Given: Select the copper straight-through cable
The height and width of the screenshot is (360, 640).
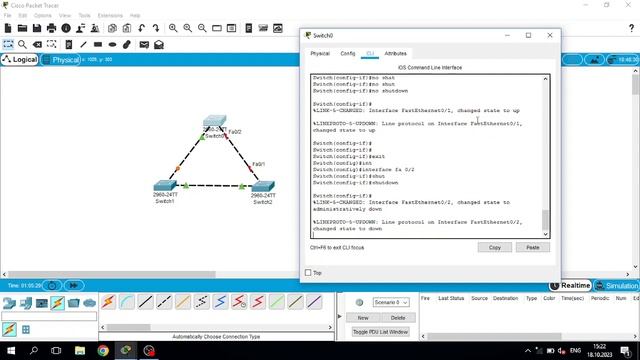Looking at the screenshot, I should point(145,302).
